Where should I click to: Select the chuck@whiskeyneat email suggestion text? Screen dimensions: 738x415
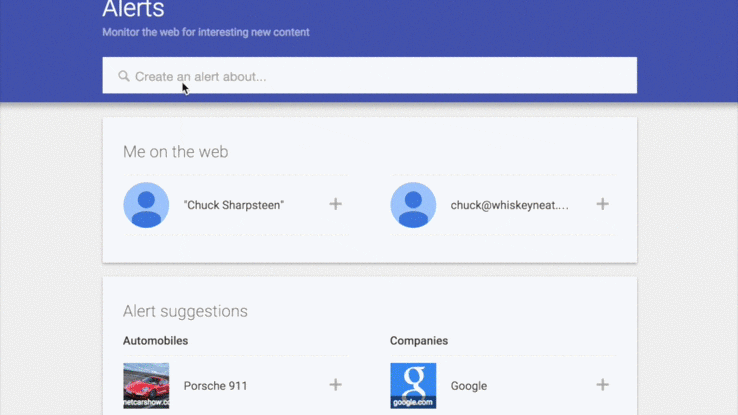509,205
